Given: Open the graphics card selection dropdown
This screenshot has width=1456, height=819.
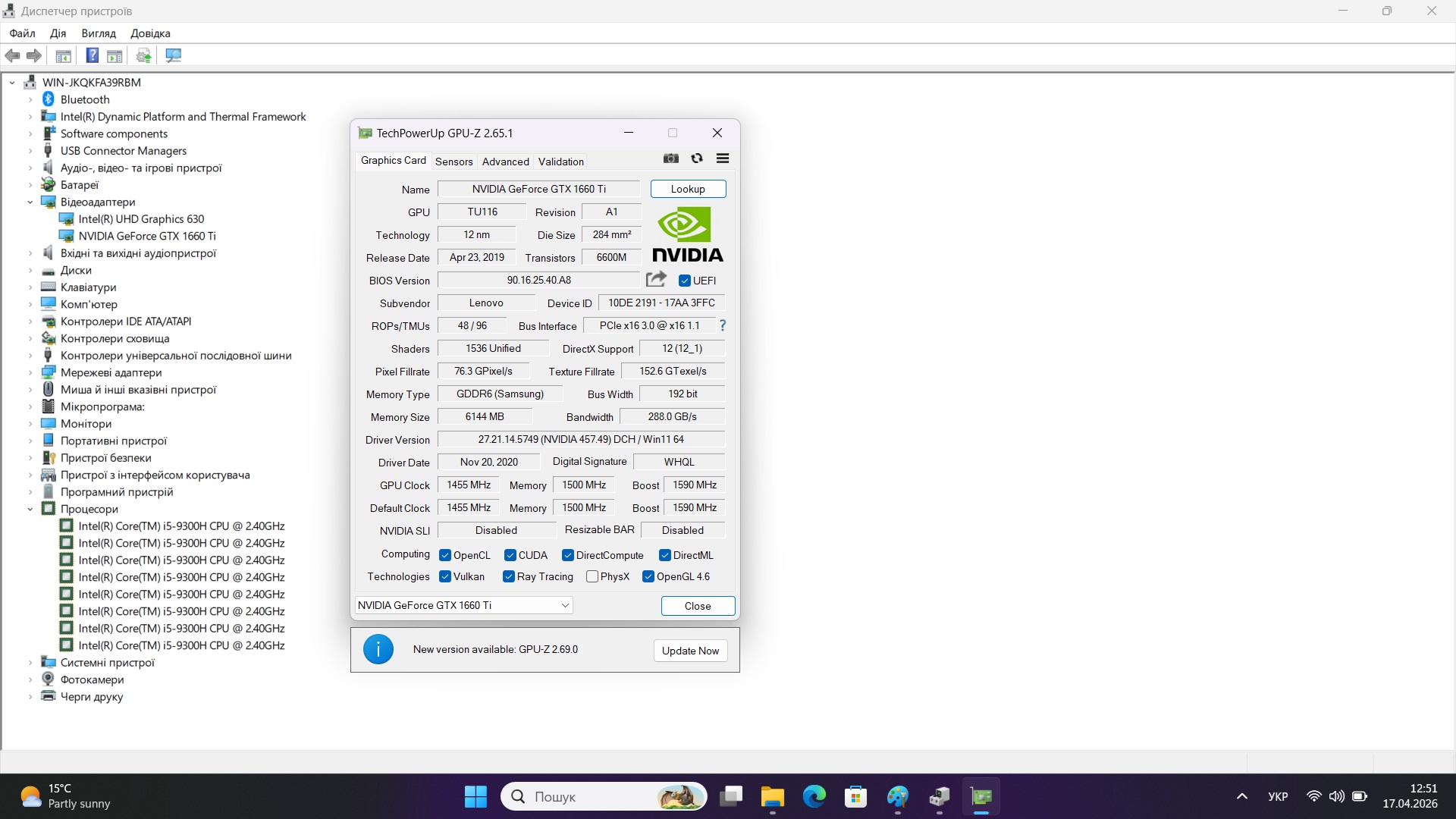Looking at the screenshot, I should 564,605.
